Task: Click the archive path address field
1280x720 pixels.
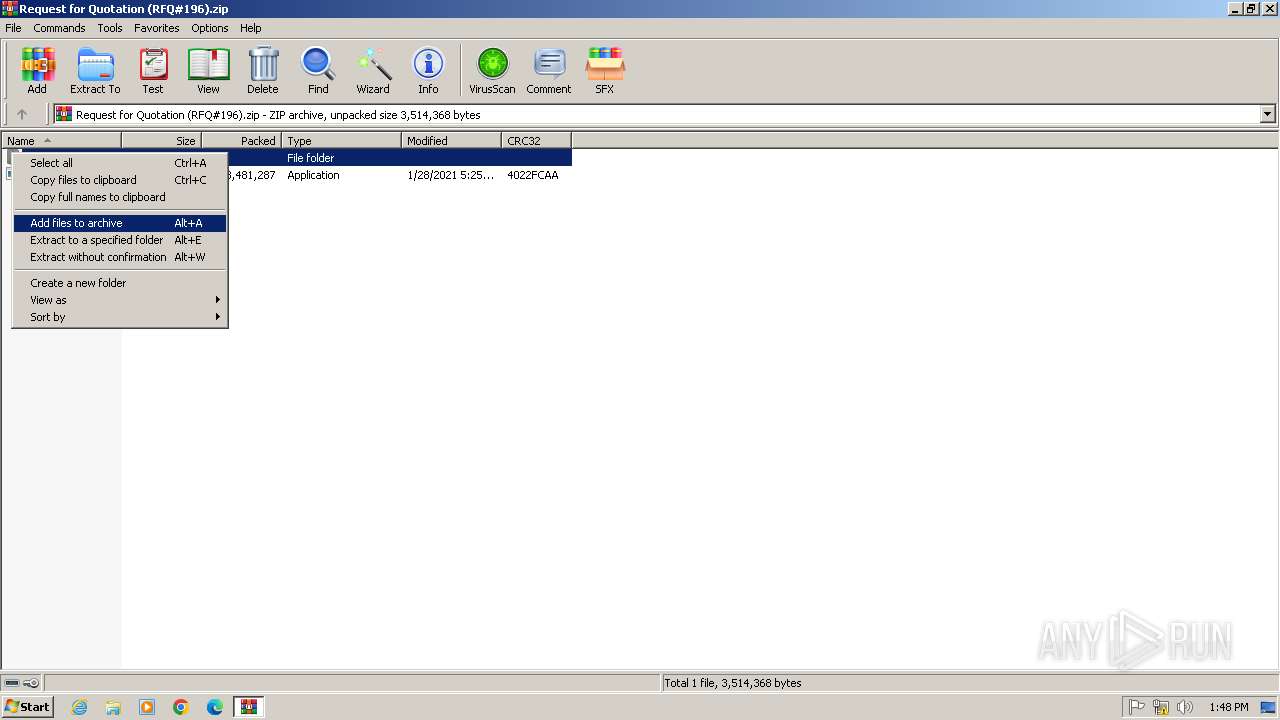Action: (x=657, y=114)
